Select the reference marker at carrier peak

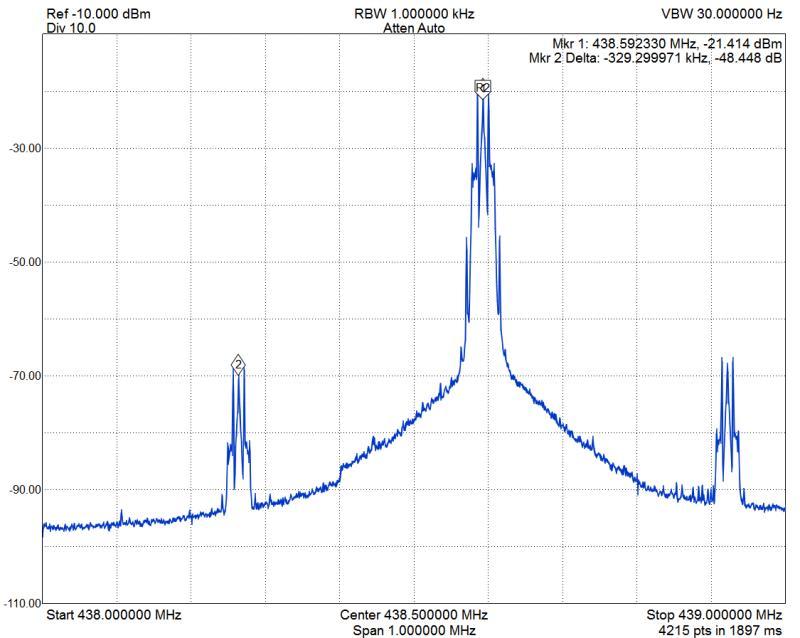[483, 88]
